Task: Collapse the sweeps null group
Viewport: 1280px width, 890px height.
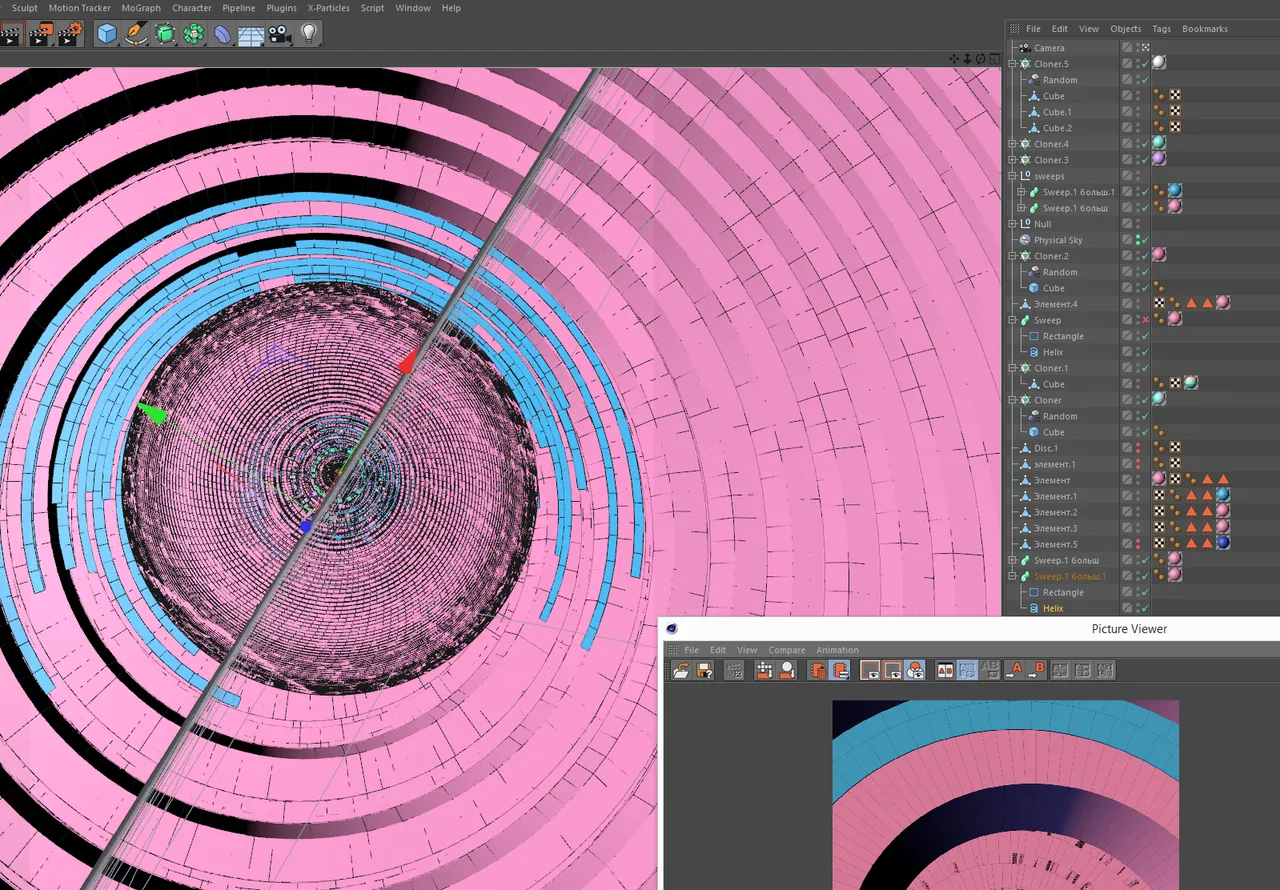Action: [1012, 176]
